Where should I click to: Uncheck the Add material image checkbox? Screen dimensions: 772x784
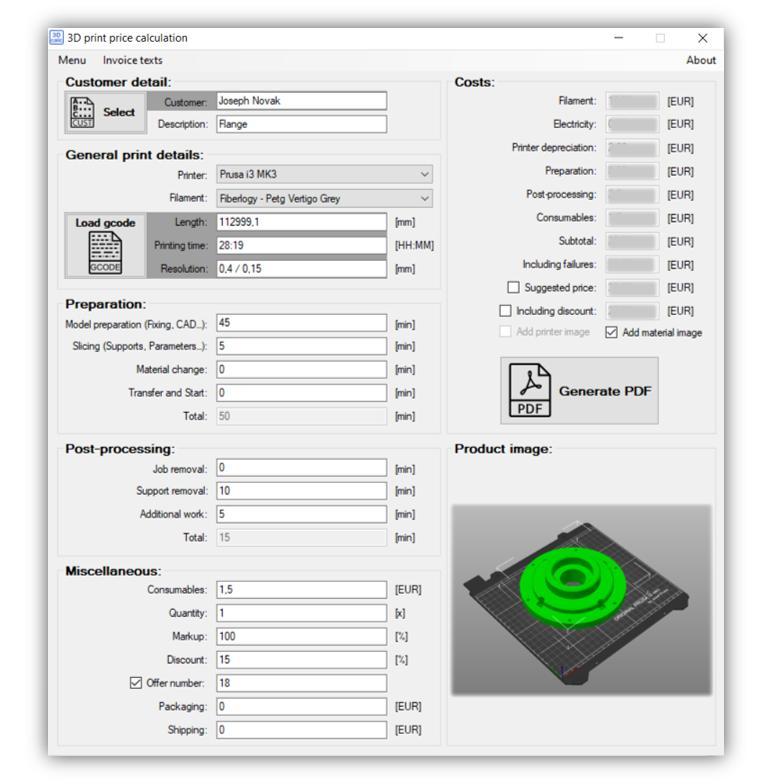click(611, 332)
